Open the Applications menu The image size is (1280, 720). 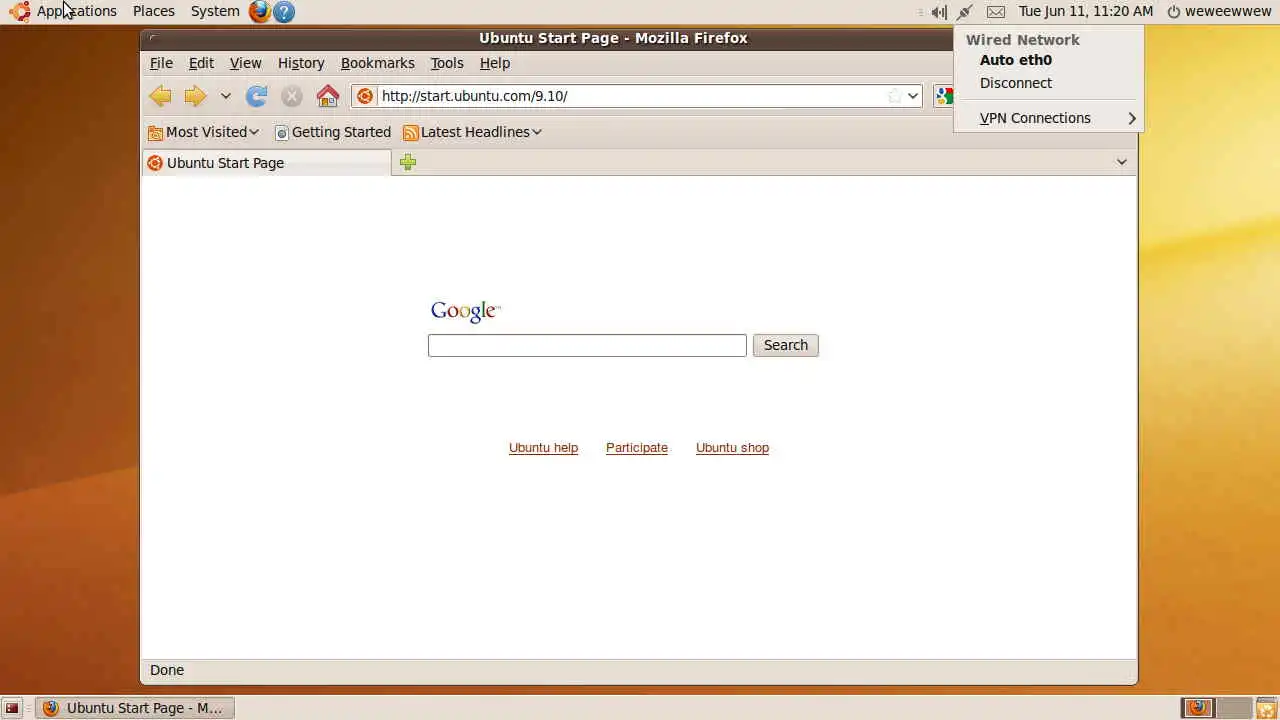click(x=77, y=11)
